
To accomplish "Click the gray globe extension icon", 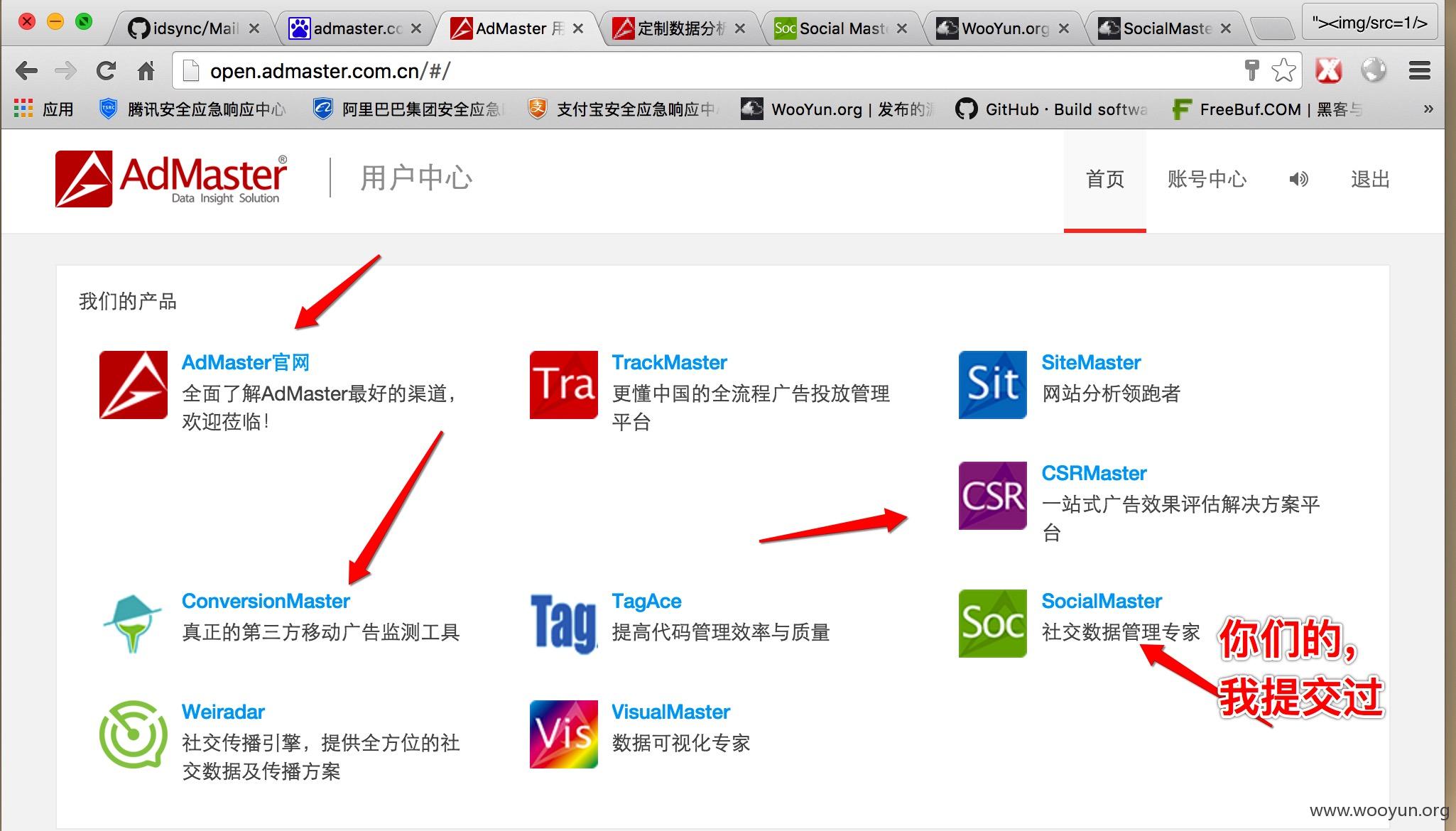I will [x=1374, y=70].
